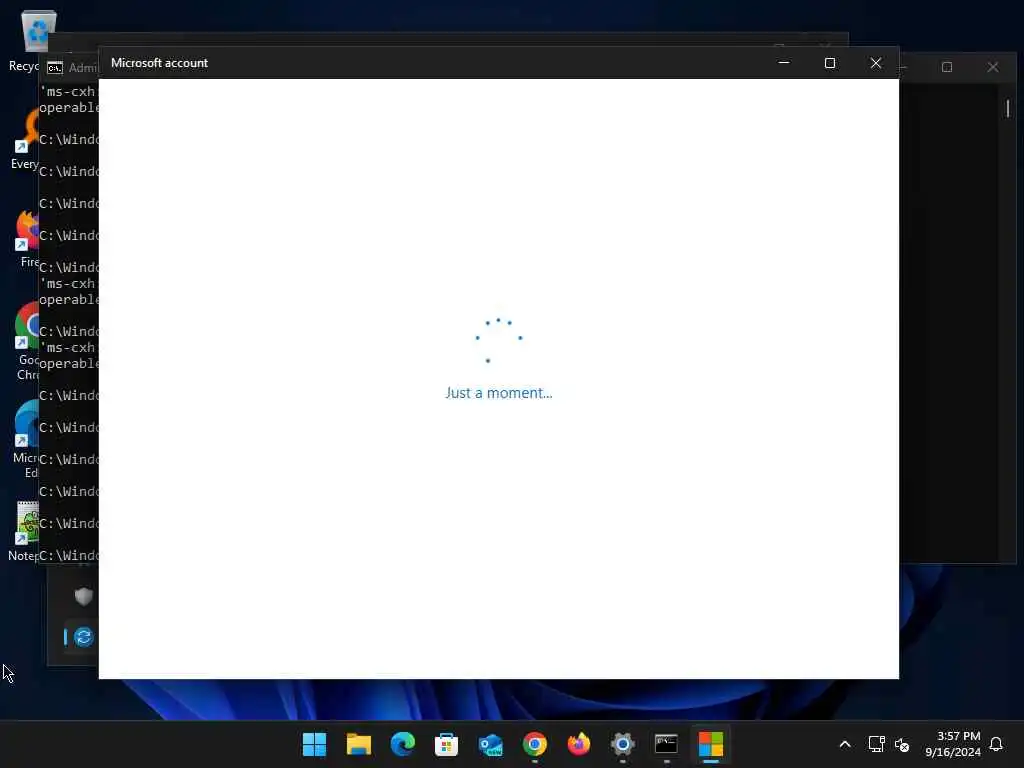Maximize the Command Prompt window behind
This screenshot has height=768, width=1024.
tap(947, 67)
